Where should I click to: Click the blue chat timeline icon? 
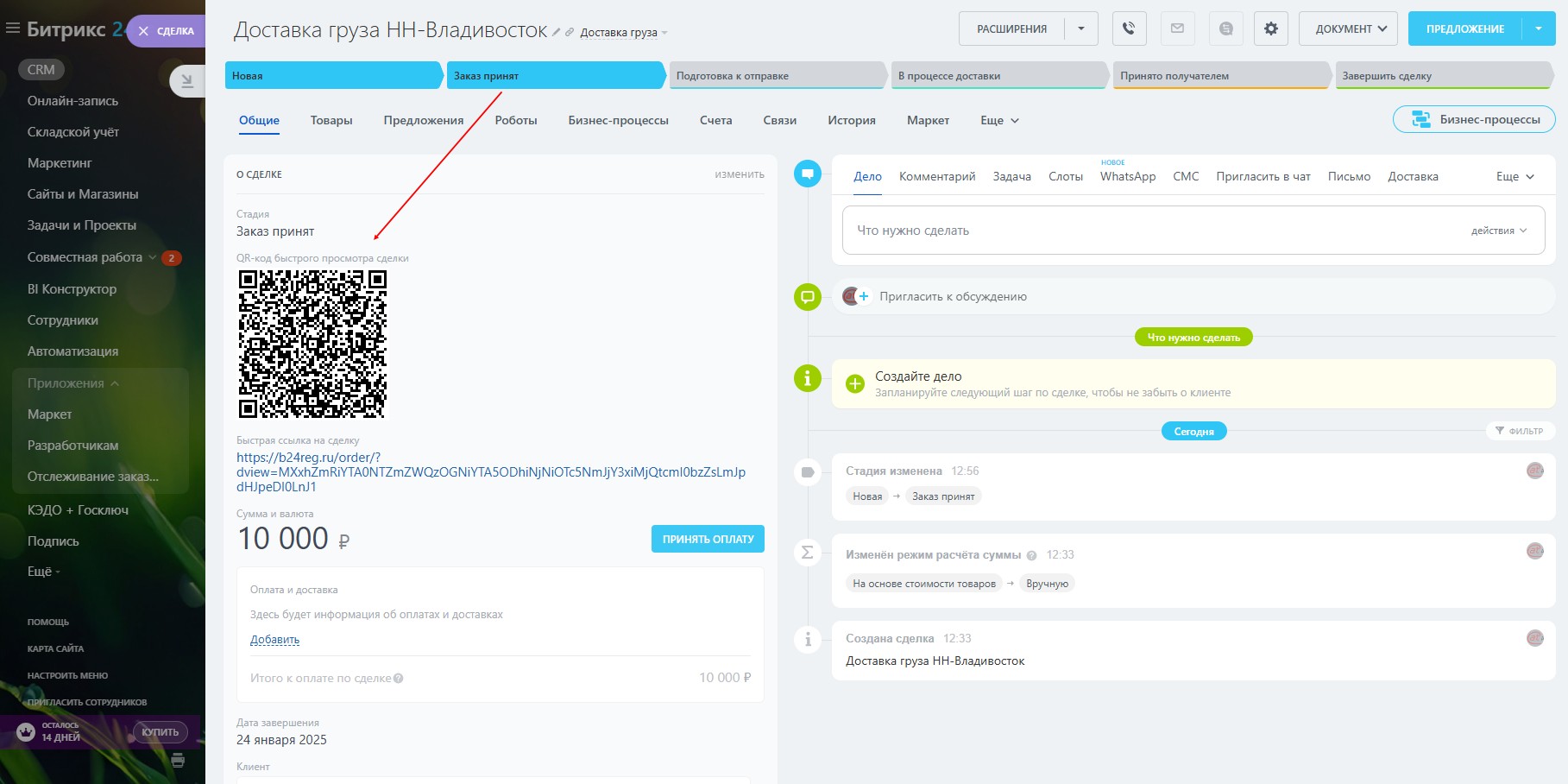point(807,174)
